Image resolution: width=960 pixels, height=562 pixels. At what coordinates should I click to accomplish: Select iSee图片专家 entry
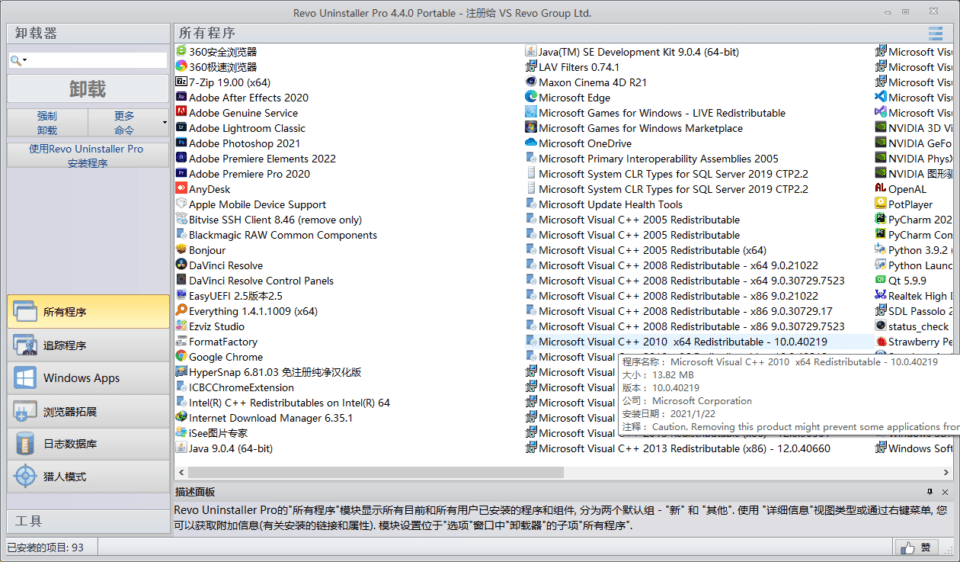pyautogui.click(x=218, y=433)
